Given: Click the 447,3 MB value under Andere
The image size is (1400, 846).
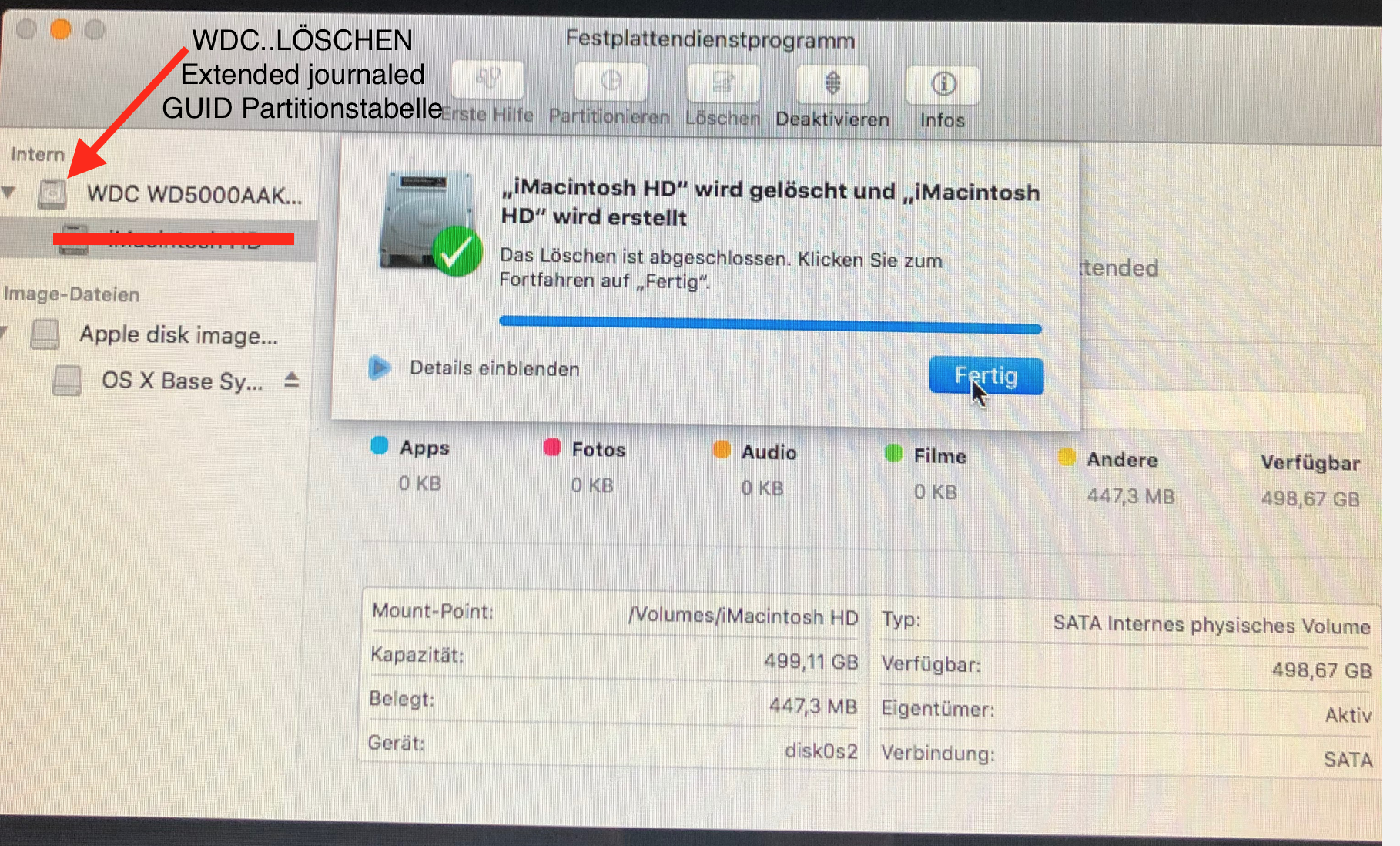Looking at the screenshot, I should click(x=1130, y=496).
